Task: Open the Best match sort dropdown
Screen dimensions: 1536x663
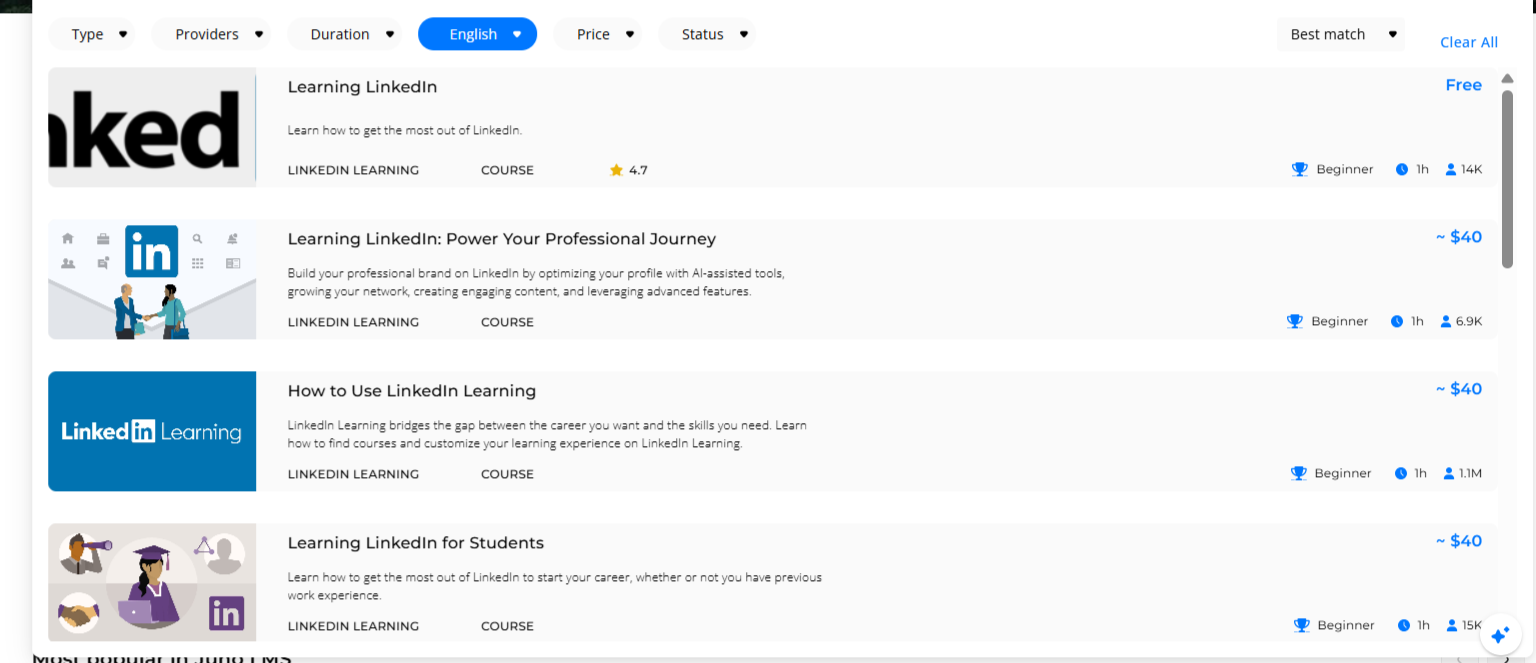Action: tap(1341, 34)
